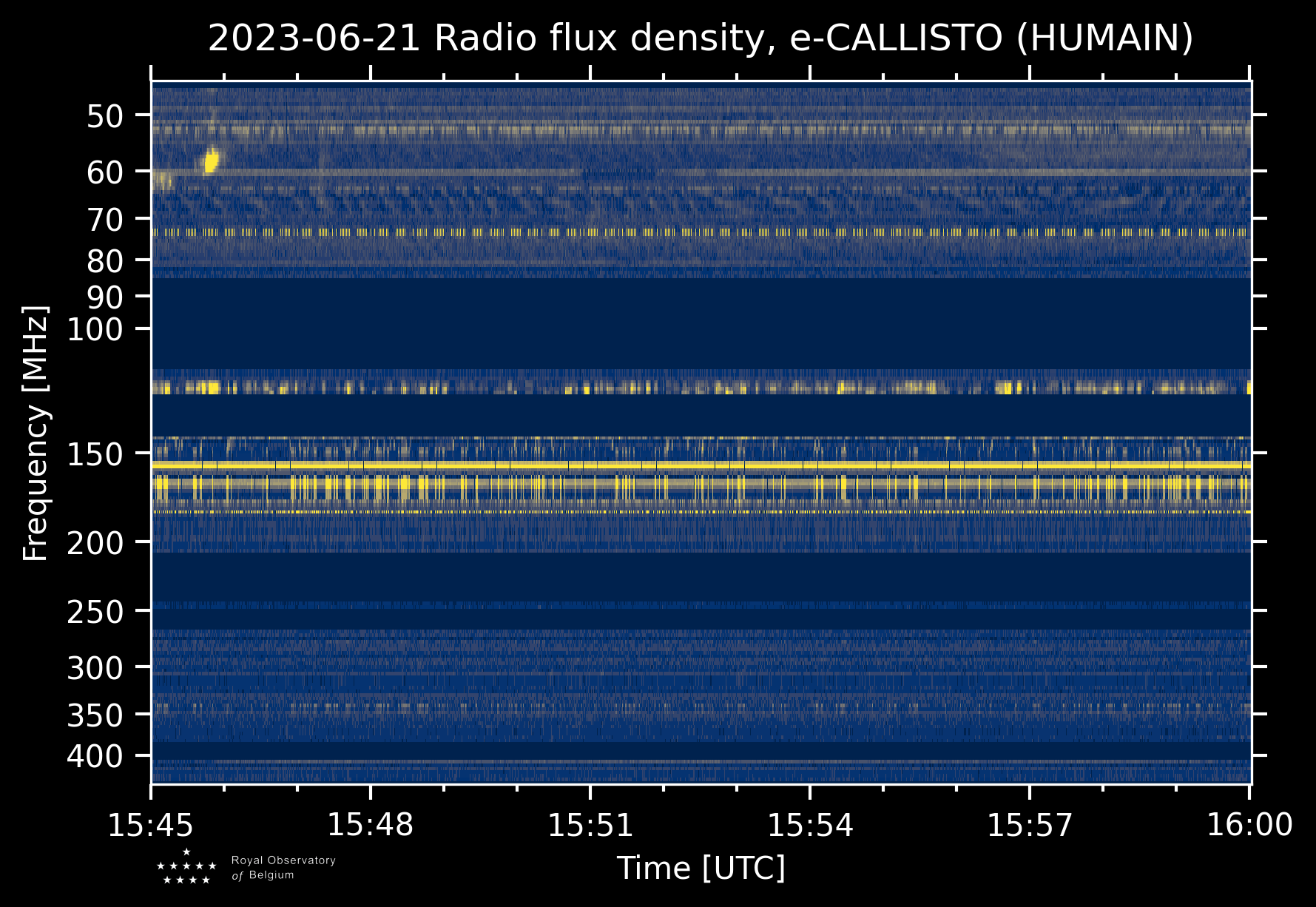Click the 300 MHz frequency tick label

95,669
